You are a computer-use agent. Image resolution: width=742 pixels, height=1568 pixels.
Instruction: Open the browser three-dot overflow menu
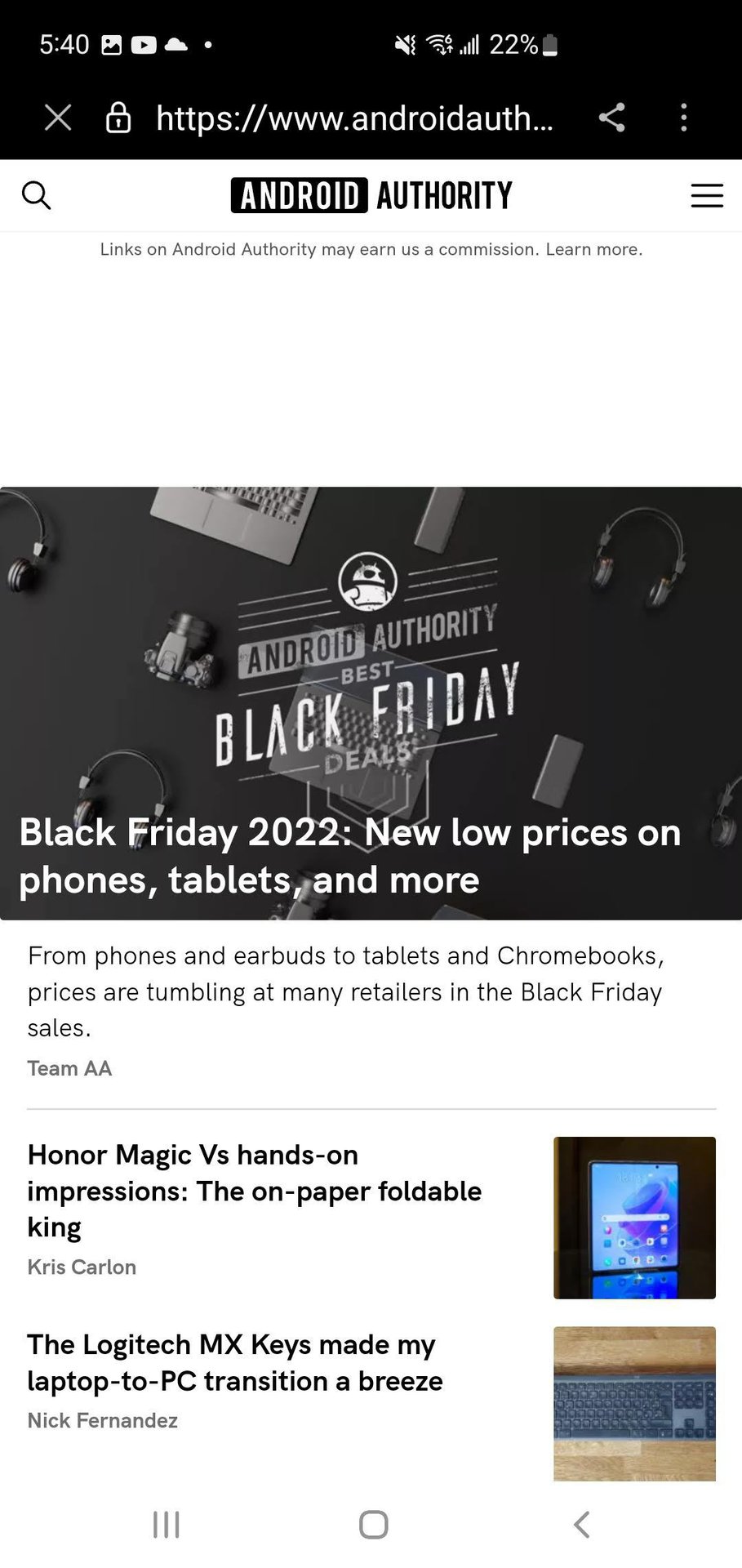(x=684, y=118)
